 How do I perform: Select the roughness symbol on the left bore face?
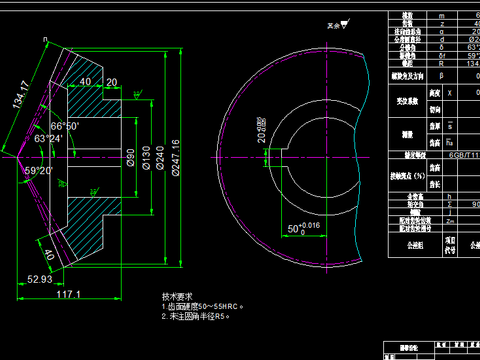click(x=62, y=183)
